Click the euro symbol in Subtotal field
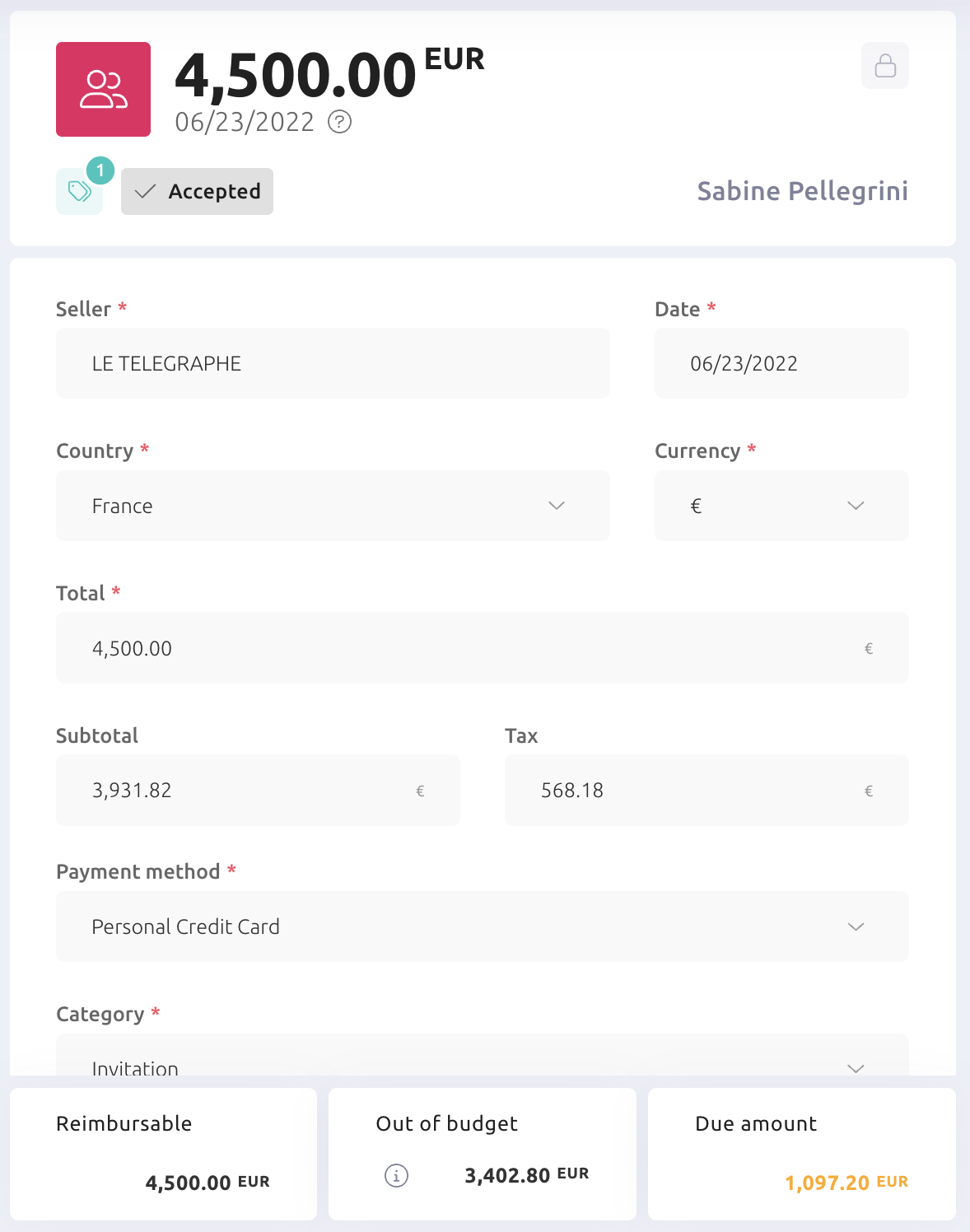The height and width of the screenshot is (1232, 970). point(420,791)
